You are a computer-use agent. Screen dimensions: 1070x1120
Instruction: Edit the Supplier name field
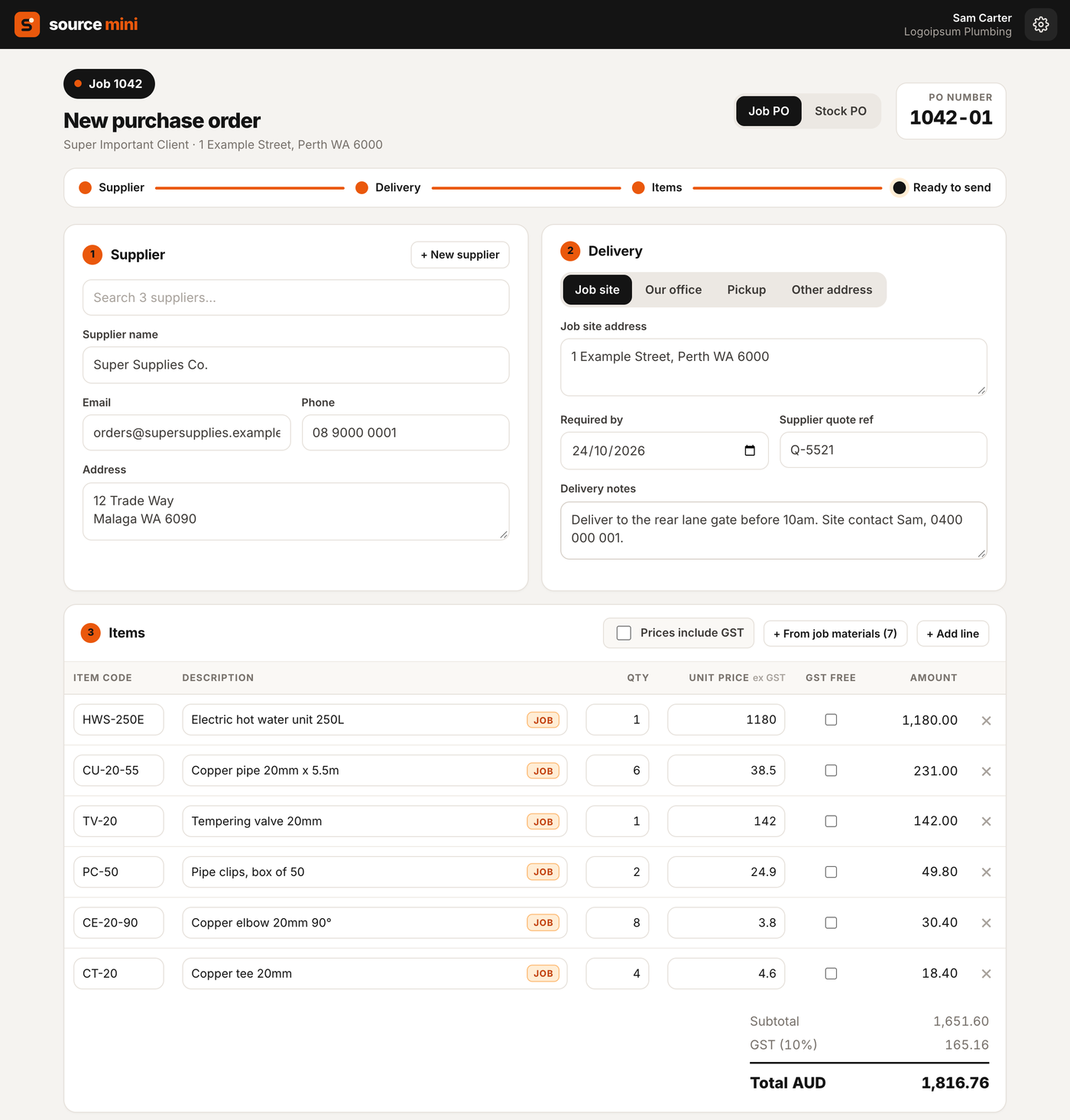[x=296, y=365]
